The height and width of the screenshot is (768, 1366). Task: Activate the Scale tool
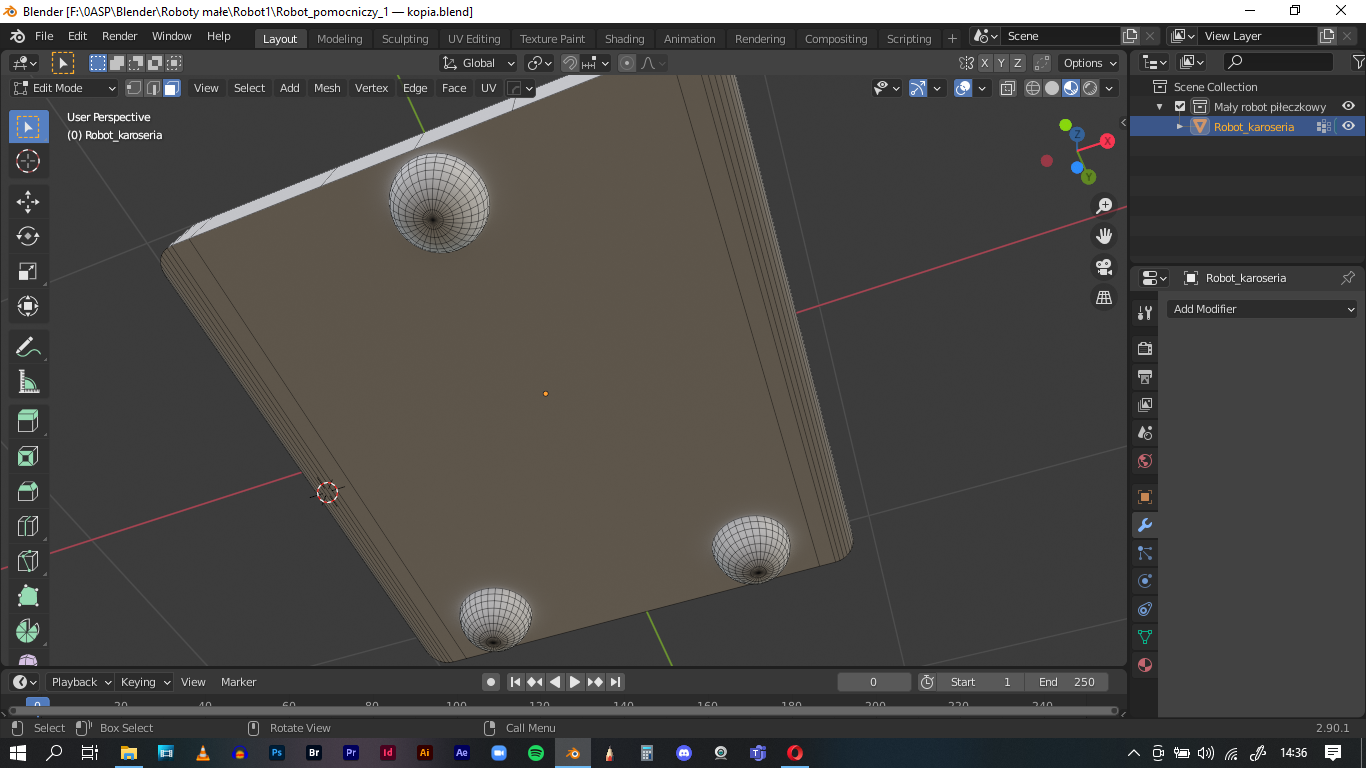28,271
